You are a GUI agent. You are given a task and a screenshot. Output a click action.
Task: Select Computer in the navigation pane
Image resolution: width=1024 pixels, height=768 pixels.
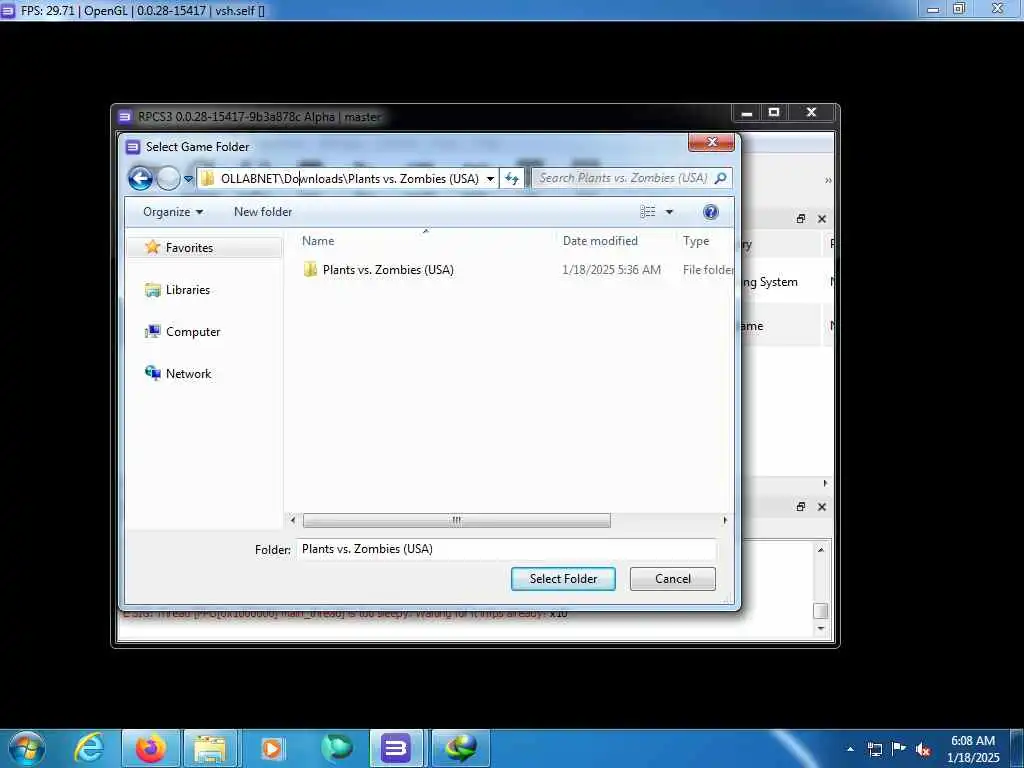tap(193, 332)
